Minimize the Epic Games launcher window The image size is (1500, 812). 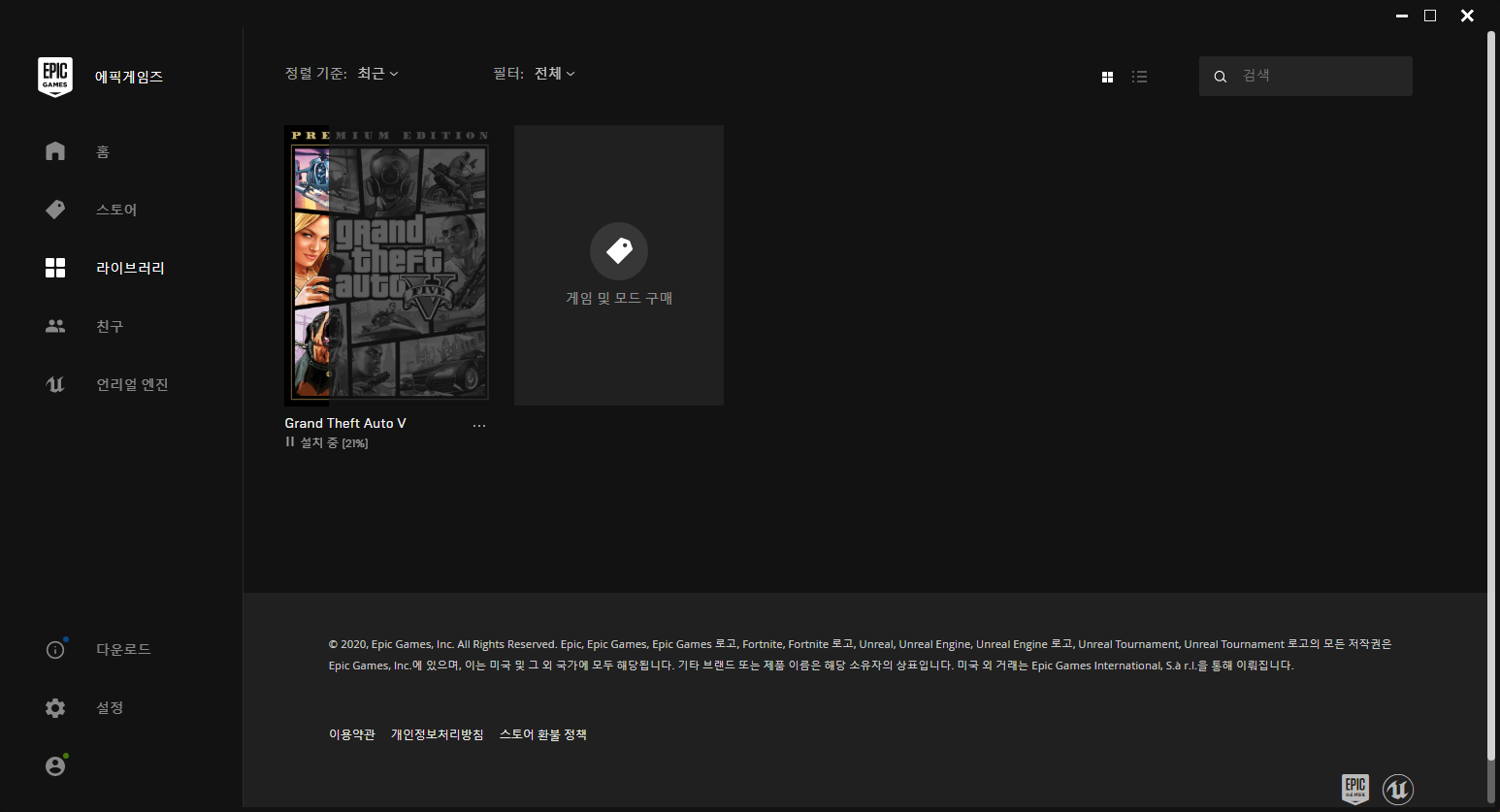pos(1402,16)
